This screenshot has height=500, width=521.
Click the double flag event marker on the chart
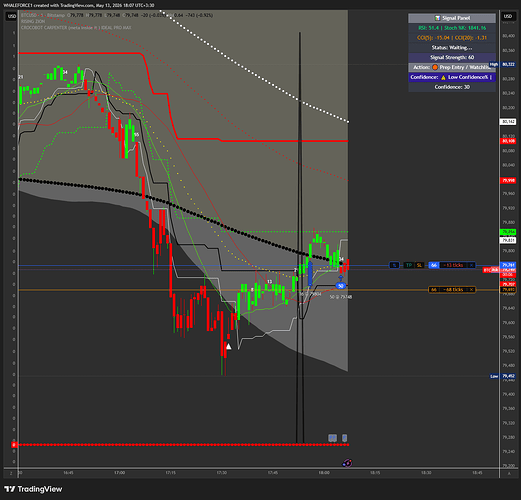[332, 438]
